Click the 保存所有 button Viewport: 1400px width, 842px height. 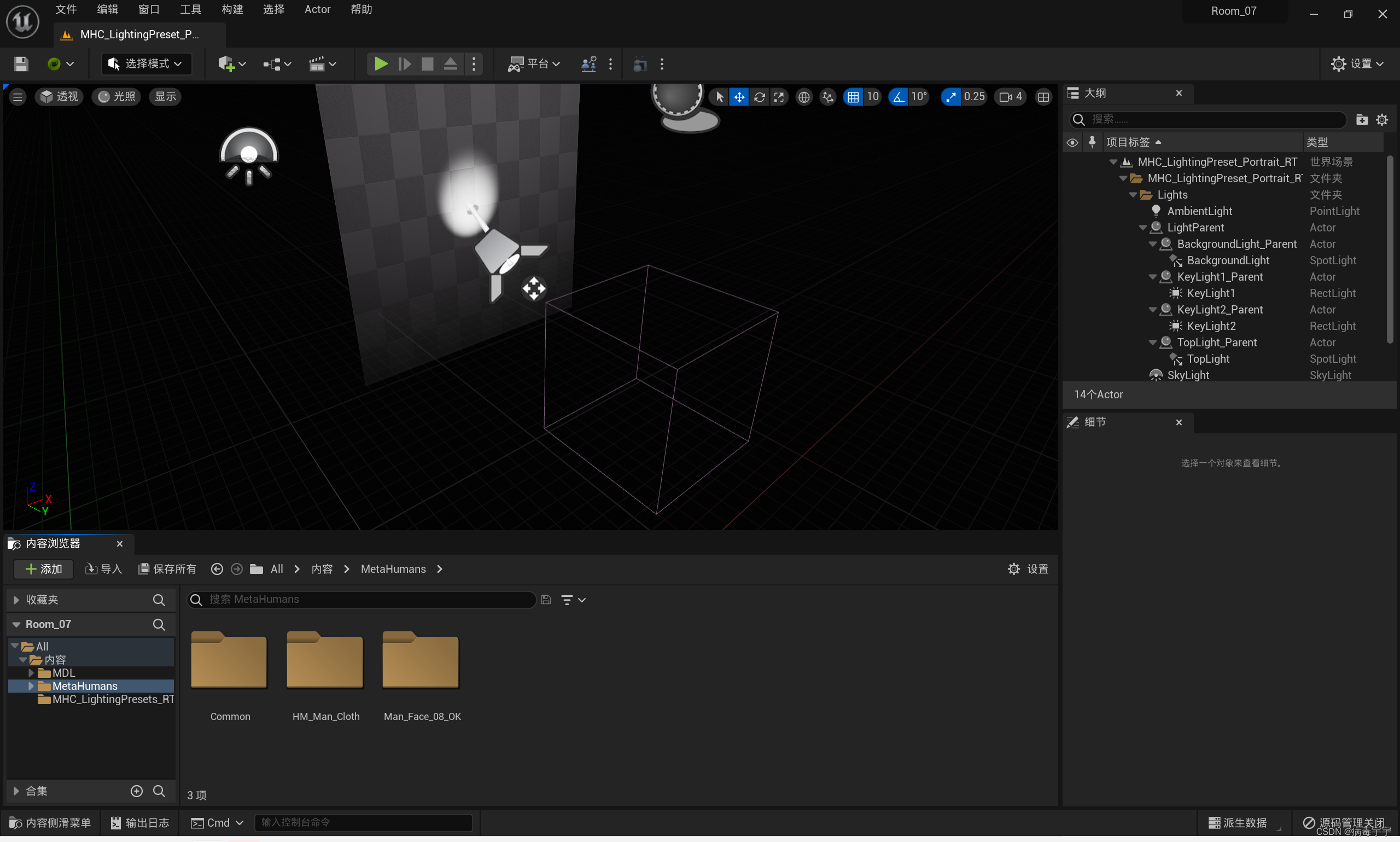tap(167, 569)
